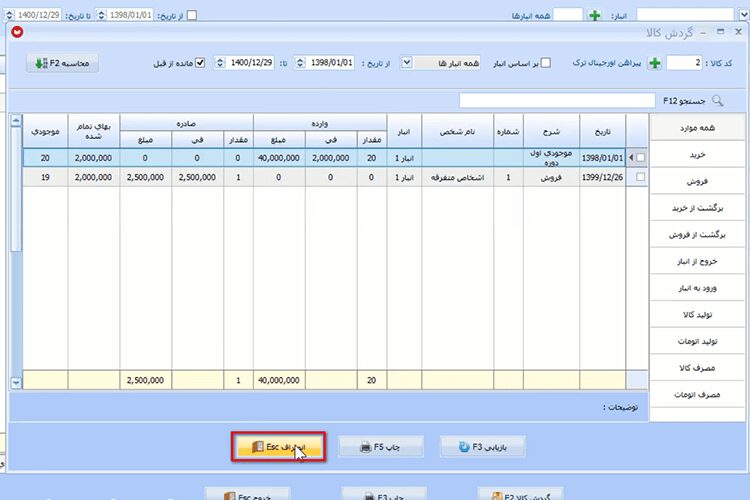The image size is (750, 500).
Task: Click the تاریخ column header
Action: click(x=602, y=132)
